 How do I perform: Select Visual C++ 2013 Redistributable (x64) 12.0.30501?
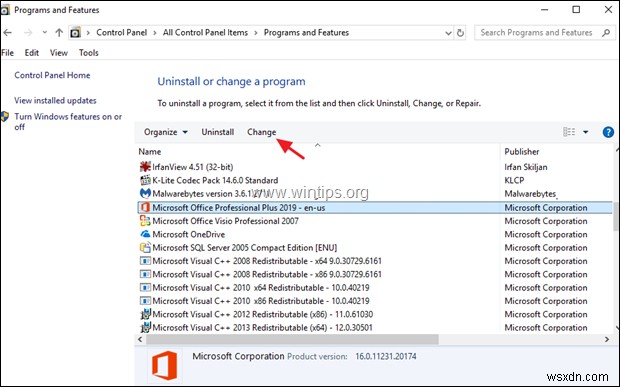[262, 328]
